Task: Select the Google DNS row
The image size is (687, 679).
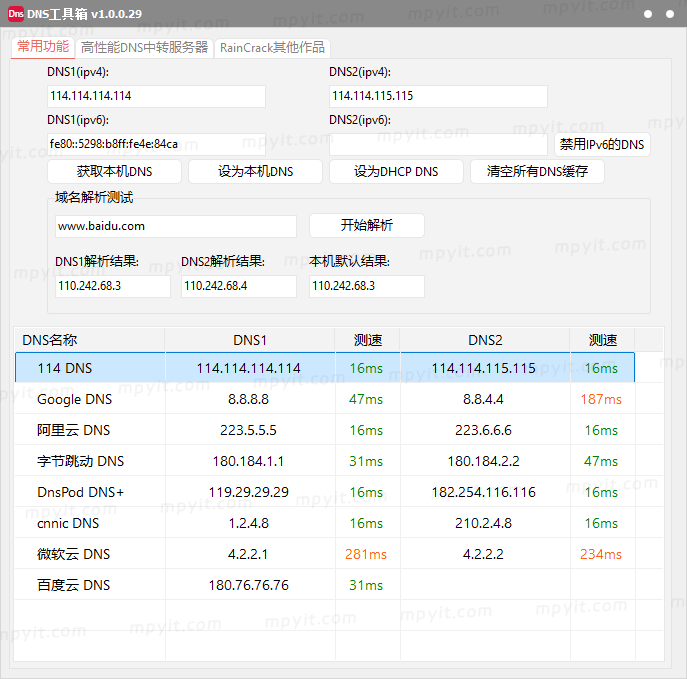Action: (x=325, y=399)
